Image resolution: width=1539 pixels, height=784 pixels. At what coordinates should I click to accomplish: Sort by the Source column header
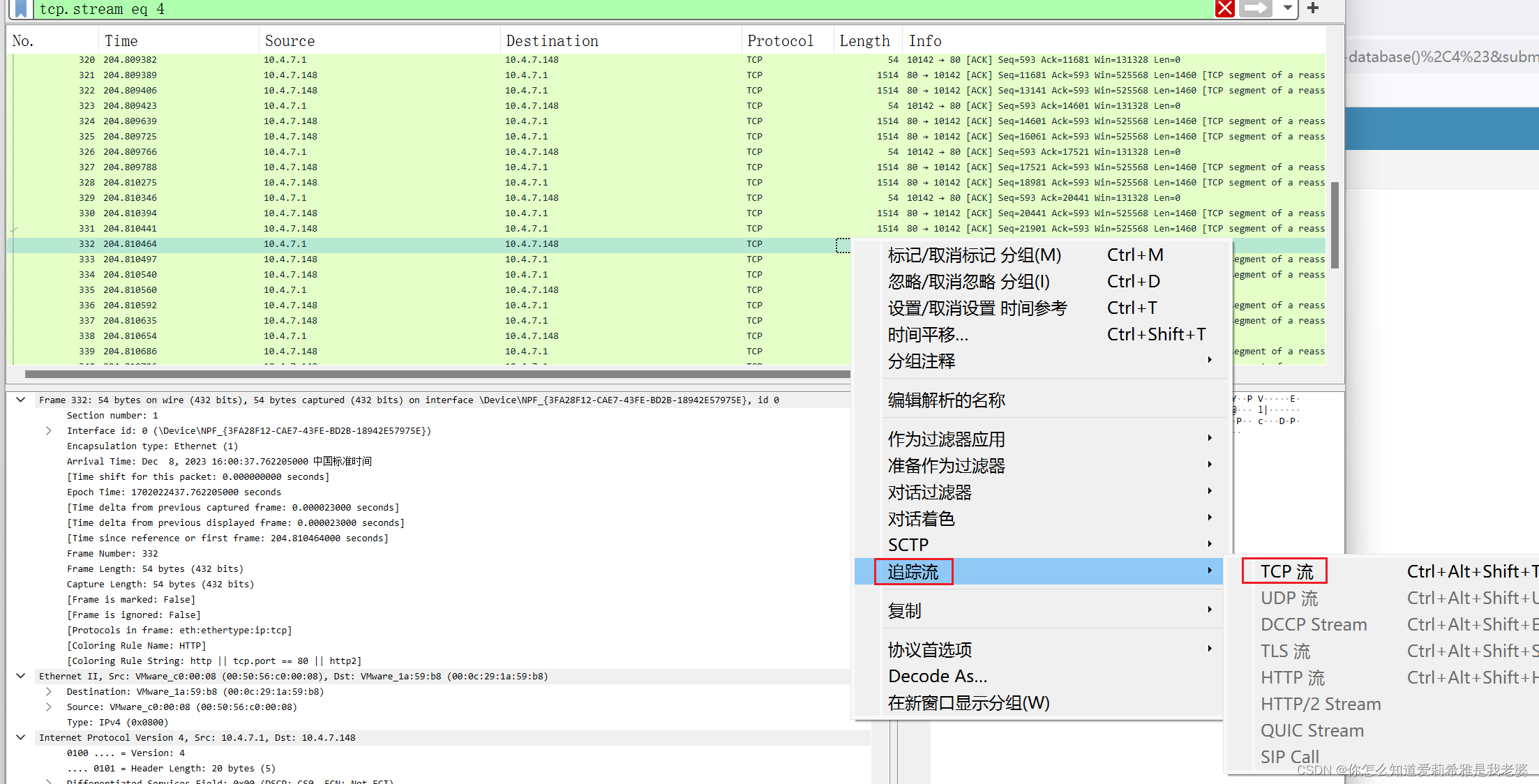[380, 40]
